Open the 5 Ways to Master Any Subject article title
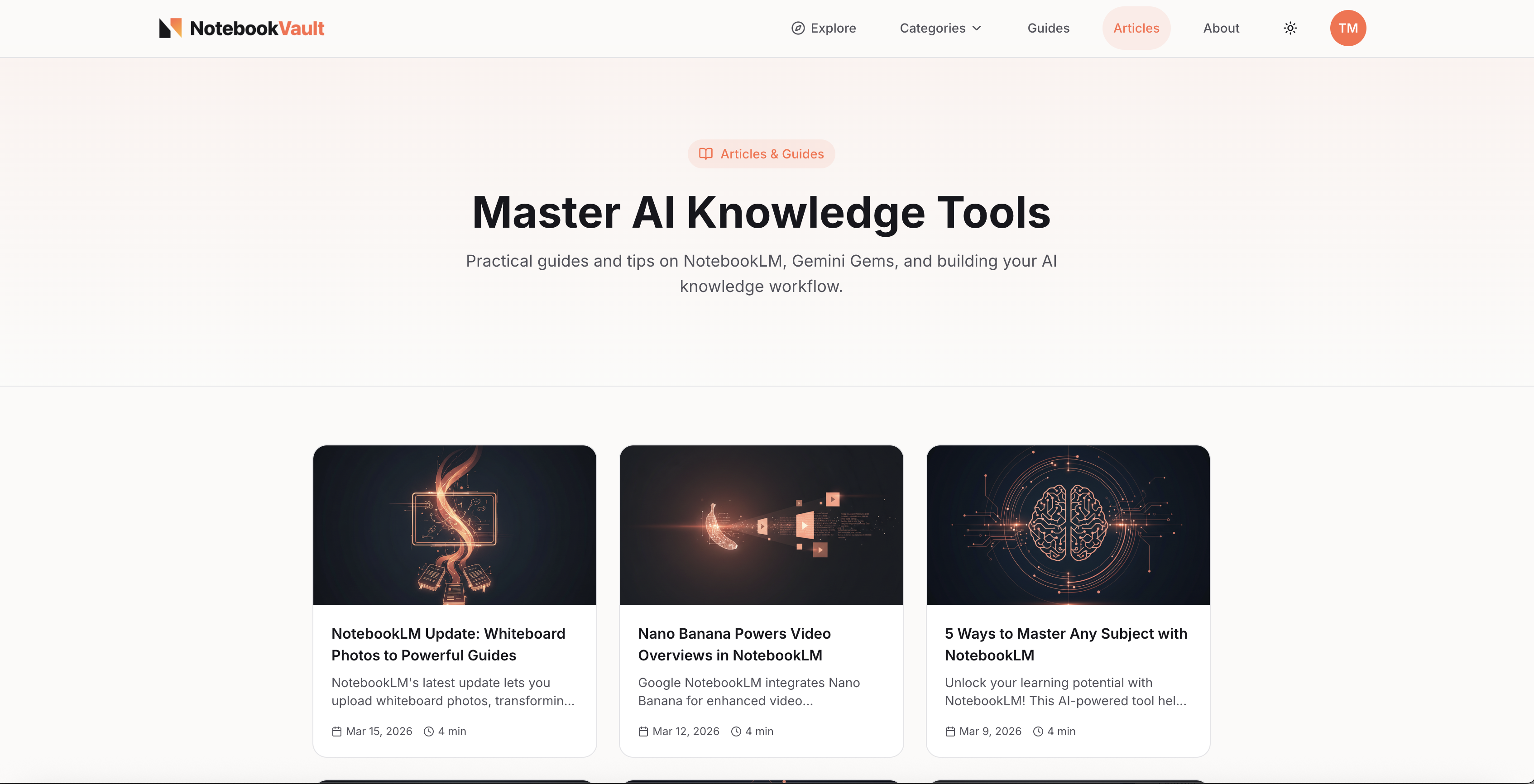Viewport: 1534px width, 784px height. (1065, 644)
